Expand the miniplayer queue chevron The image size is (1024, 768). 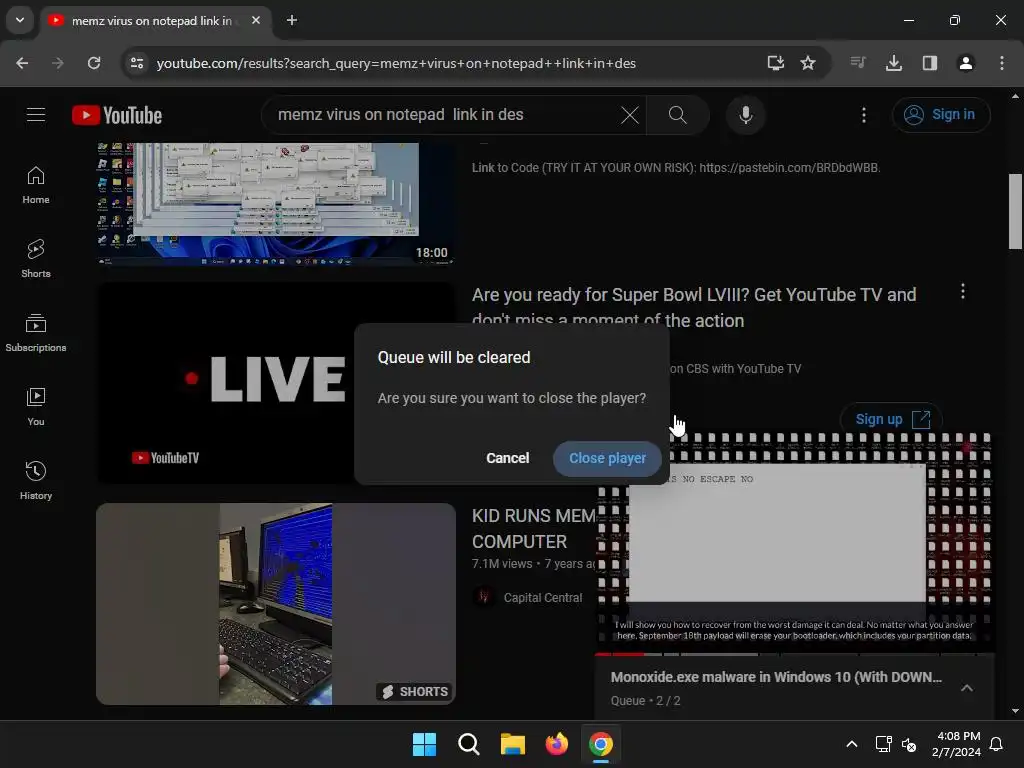point(967,688)
